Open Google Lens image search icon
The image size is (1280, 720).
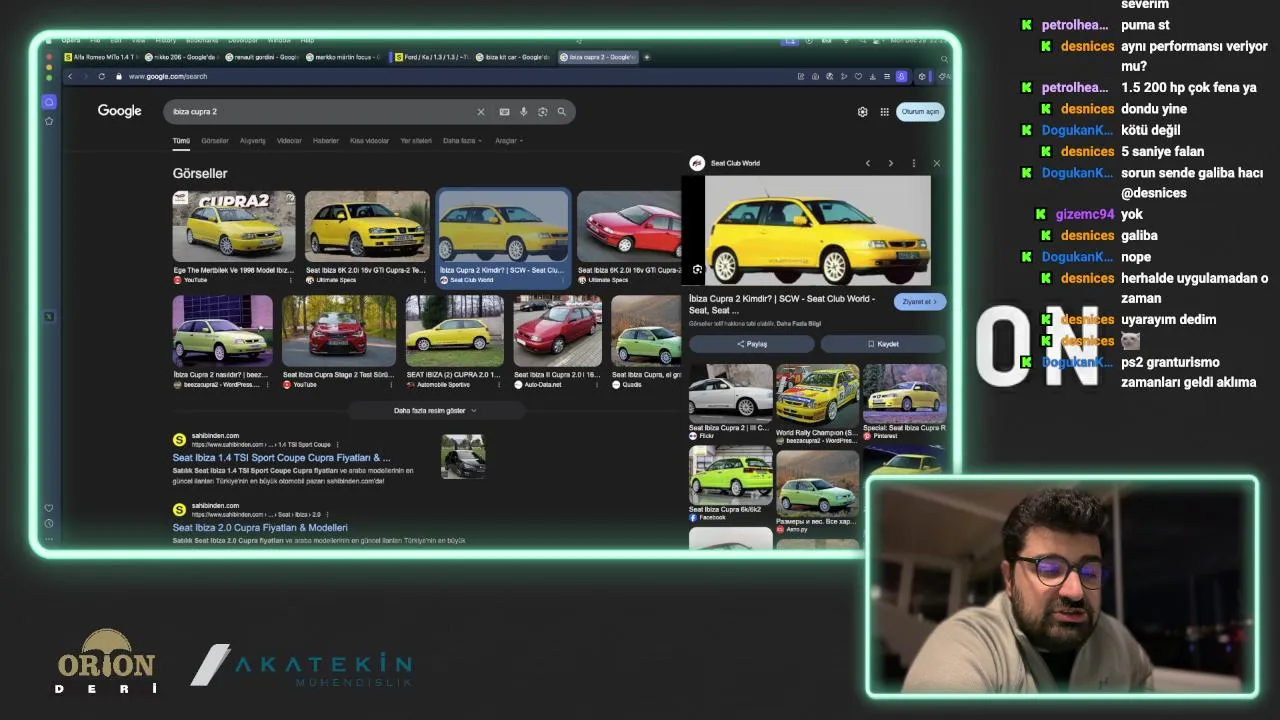click(x=542, y=112)
